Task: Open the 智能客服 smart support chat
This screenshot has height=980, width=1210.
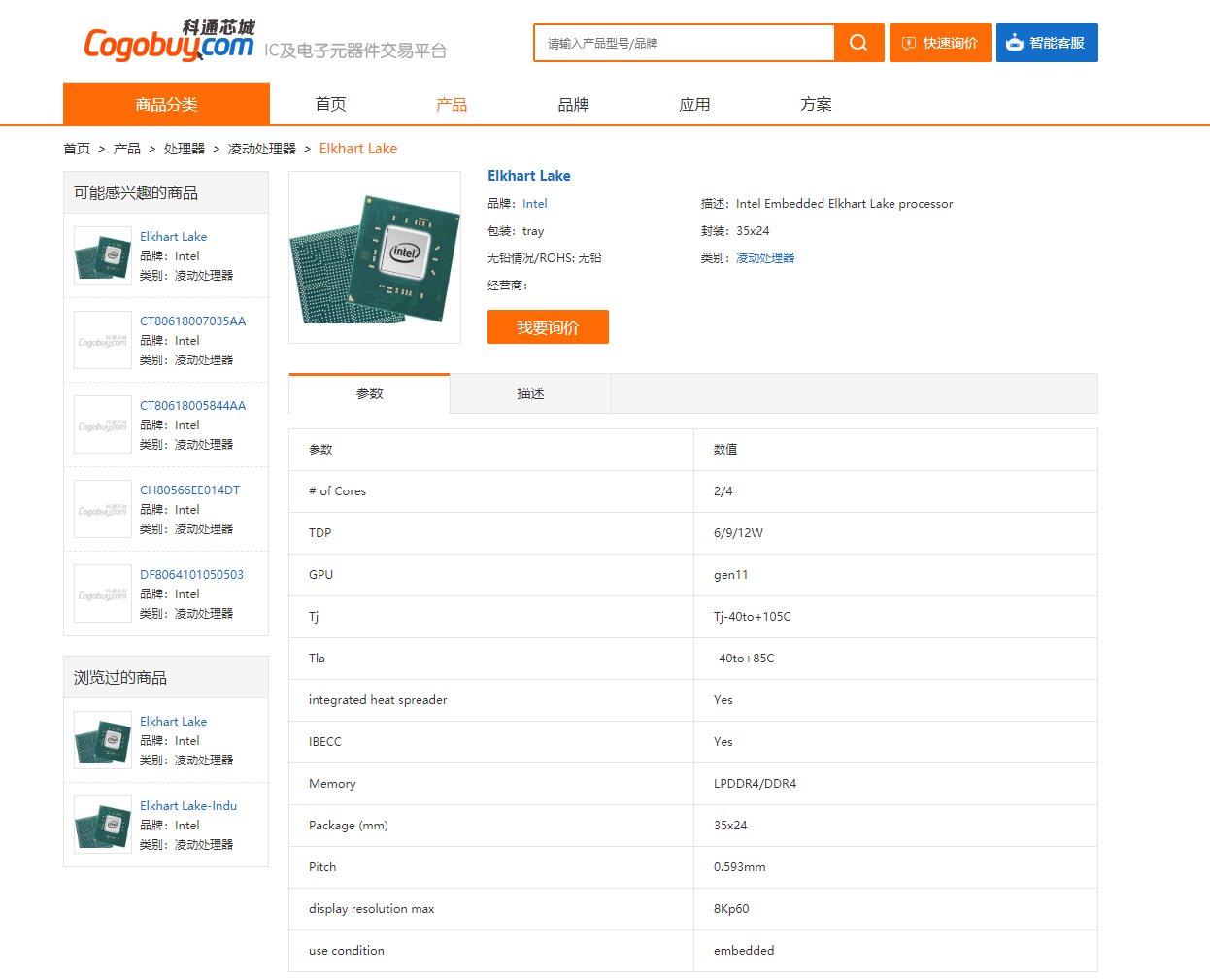Action: [x=1046, y=43]
